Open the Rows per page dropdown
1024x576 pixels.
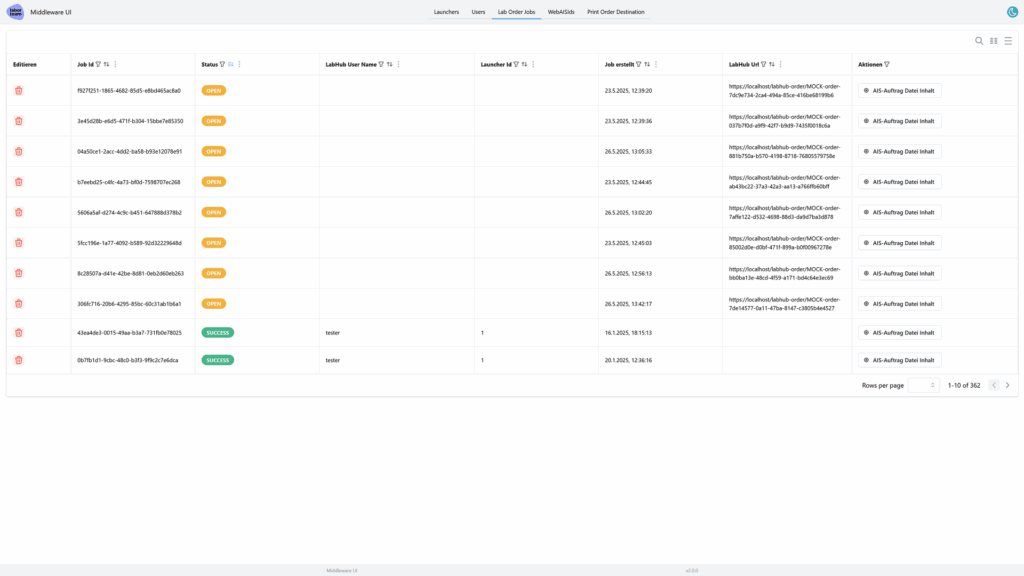923,385
